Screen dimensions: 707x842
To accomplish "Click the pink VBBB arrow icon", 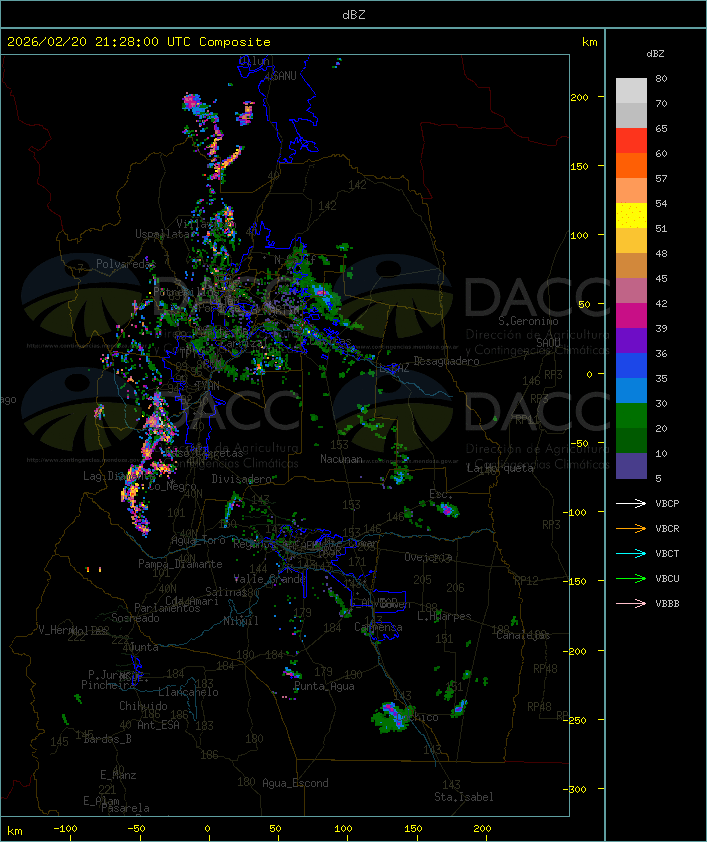I will (x=631, y=604).
